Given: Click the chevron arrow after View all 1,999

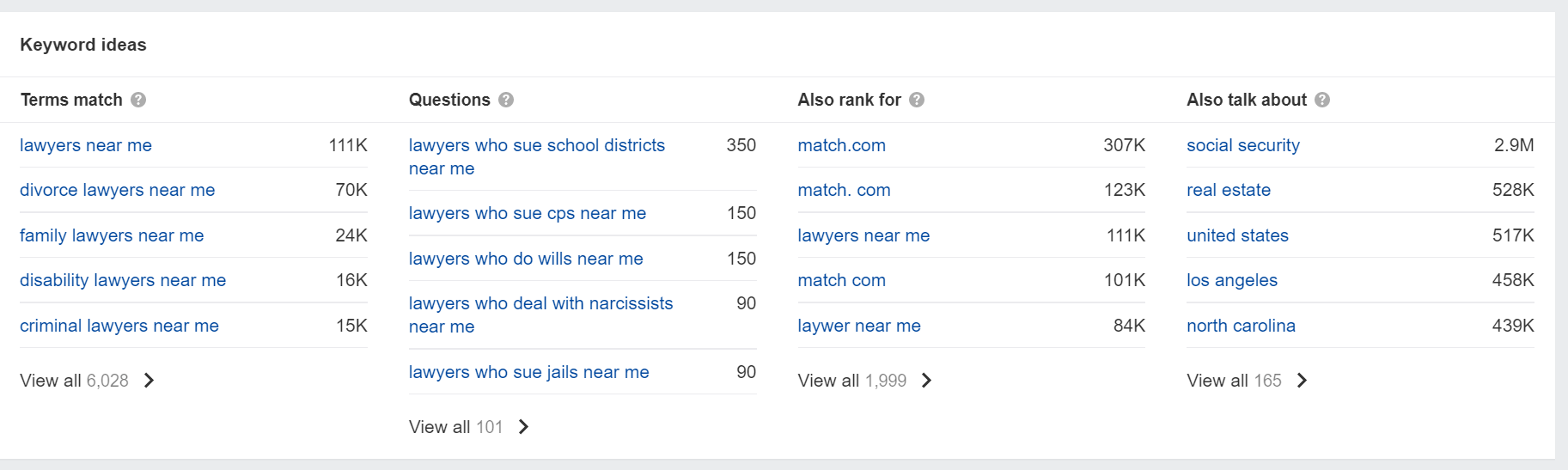Looking at the screenshot, I should (x=927, y=381).
